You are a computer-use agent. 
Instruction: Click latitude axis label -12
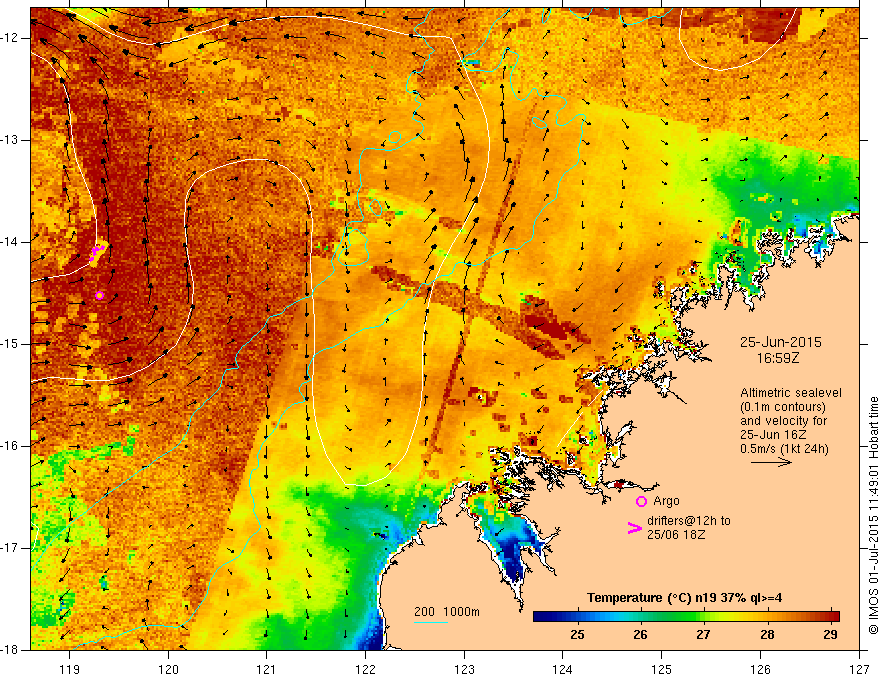(x=10, y=38)
